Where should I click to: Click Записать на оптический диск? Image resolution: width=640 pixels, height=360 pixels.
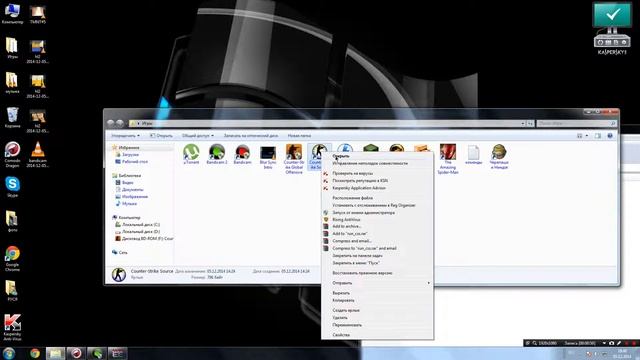(x=251, y=136)
